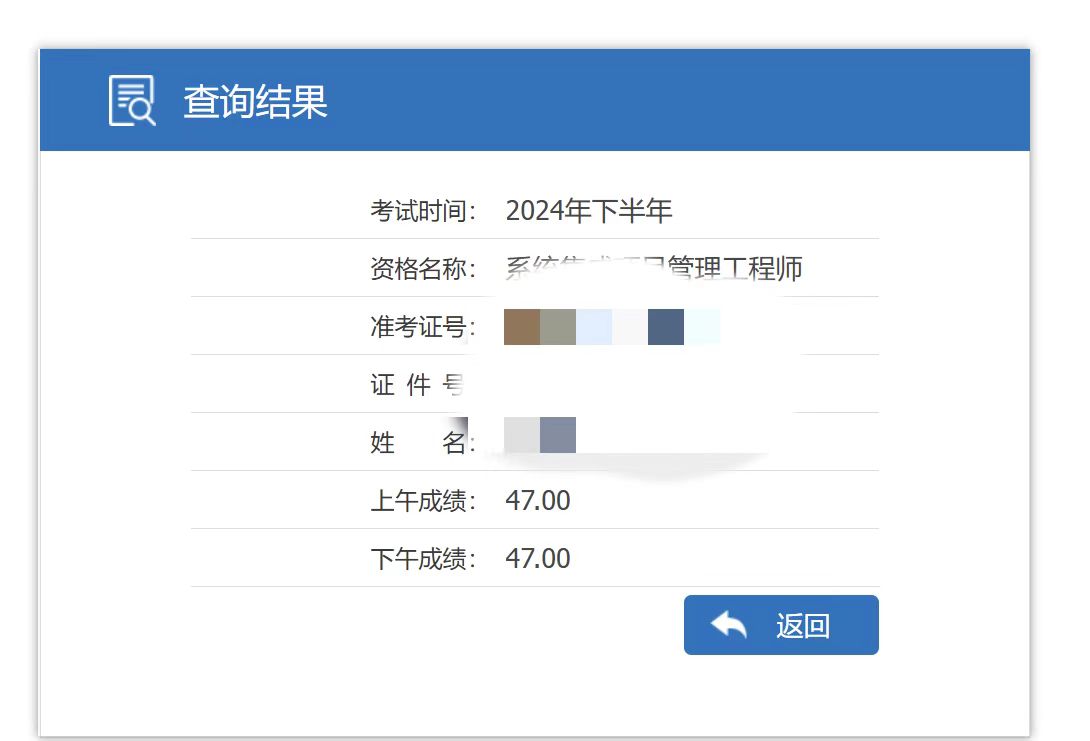Viewport: 1090px width, 741px height.
Task: Click the 上午成绩 label
Action: [423, 500]
